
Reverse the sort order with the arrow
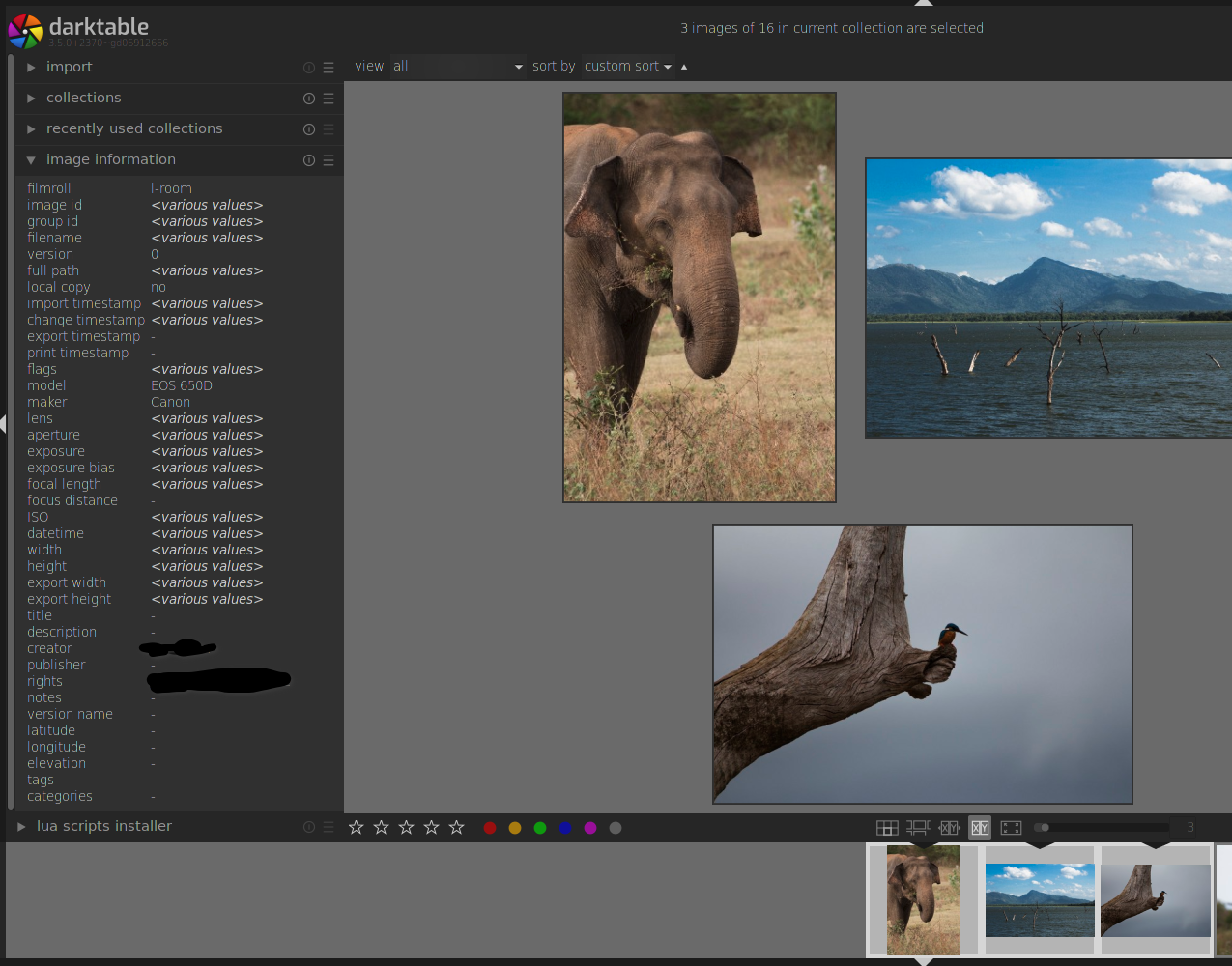[684, 66]
